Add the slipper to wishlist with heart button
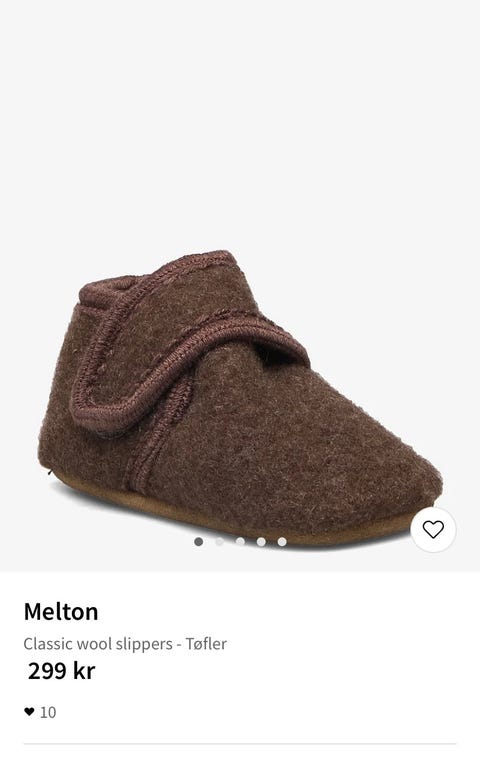This screenshot has height=770, width=480. (x=433, y=529)
